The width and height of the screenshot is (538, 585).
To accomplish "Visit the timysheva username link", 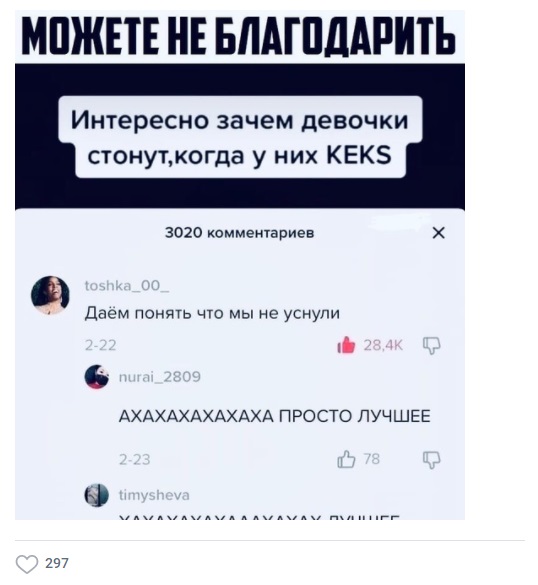I will pyautogui.click(x=154, y=495).
